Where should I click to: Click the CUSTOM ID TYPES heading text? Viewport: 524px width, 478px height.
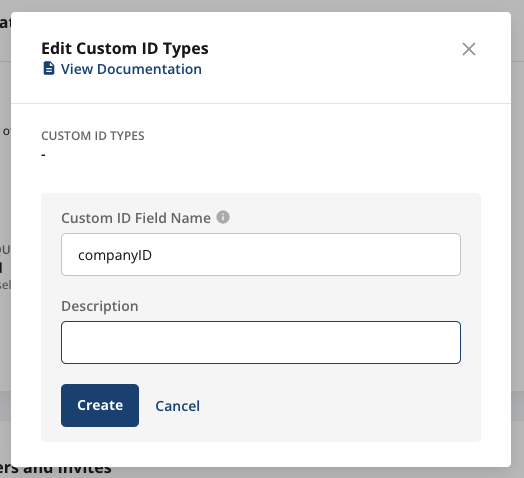pos(93,136)
